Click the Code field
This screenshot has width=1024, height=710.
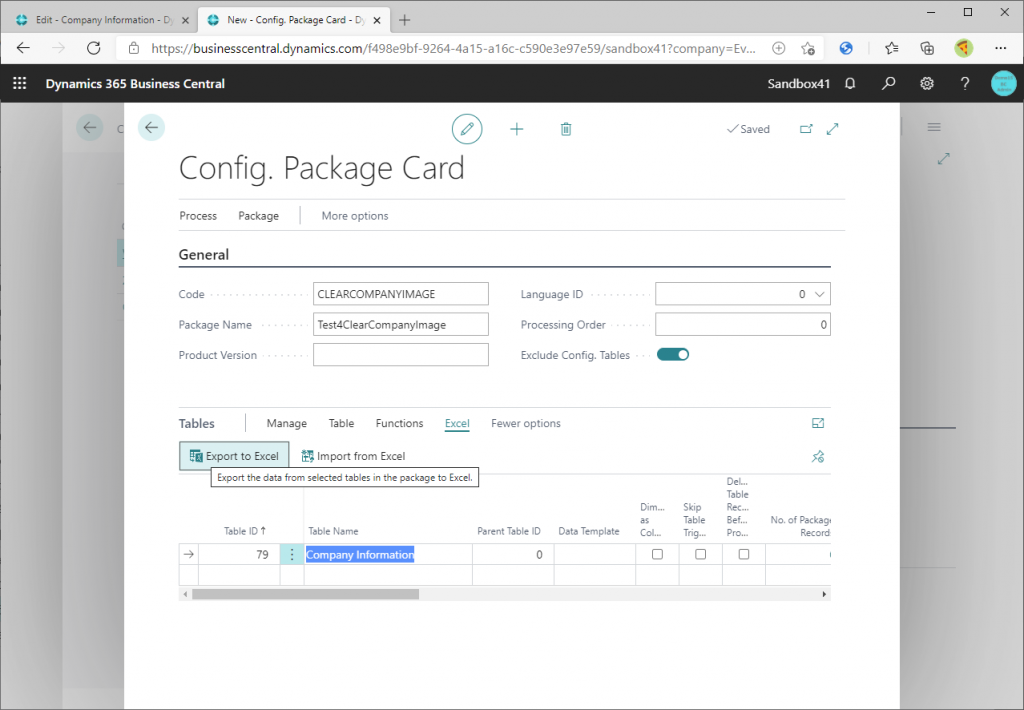400,294
